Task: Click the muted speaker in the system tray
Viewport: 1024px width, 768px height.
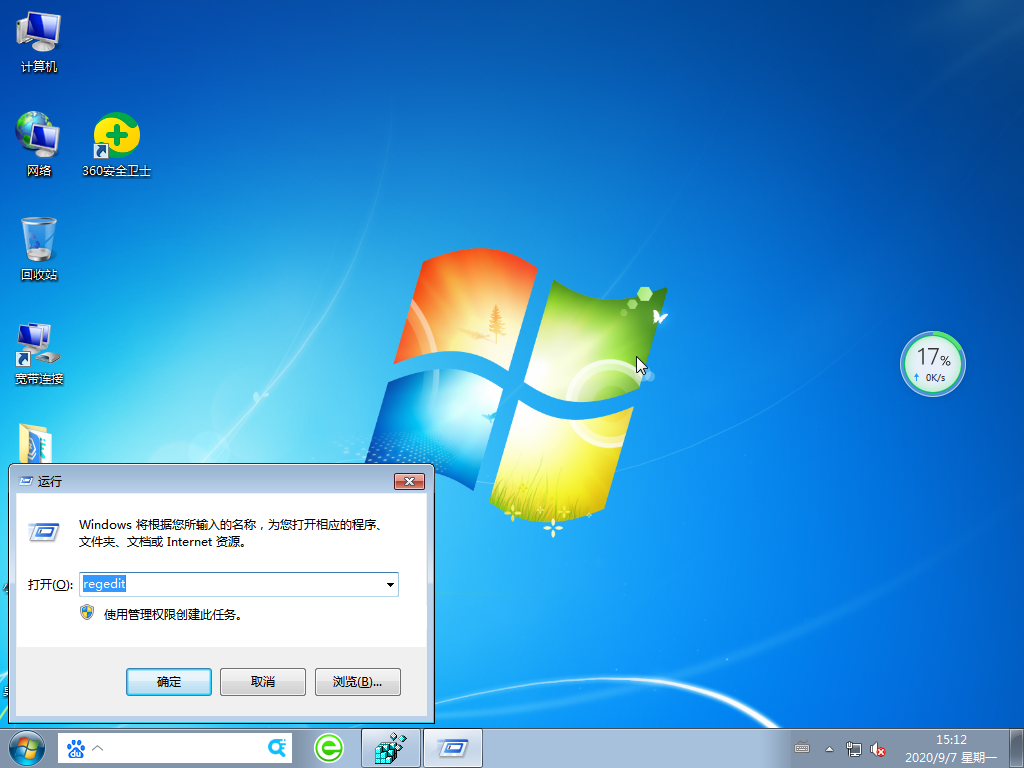Action: [x=878, y=749]
